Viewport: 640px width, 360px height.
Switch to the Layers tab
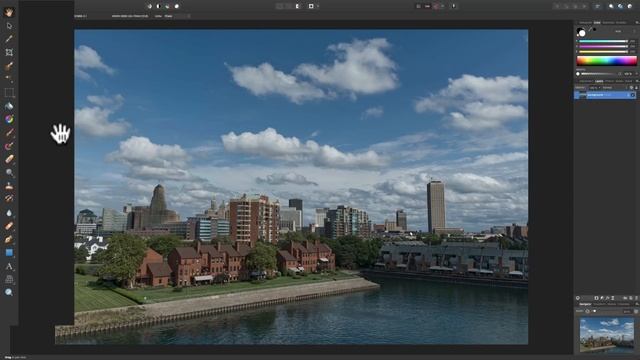pos(599,81)
